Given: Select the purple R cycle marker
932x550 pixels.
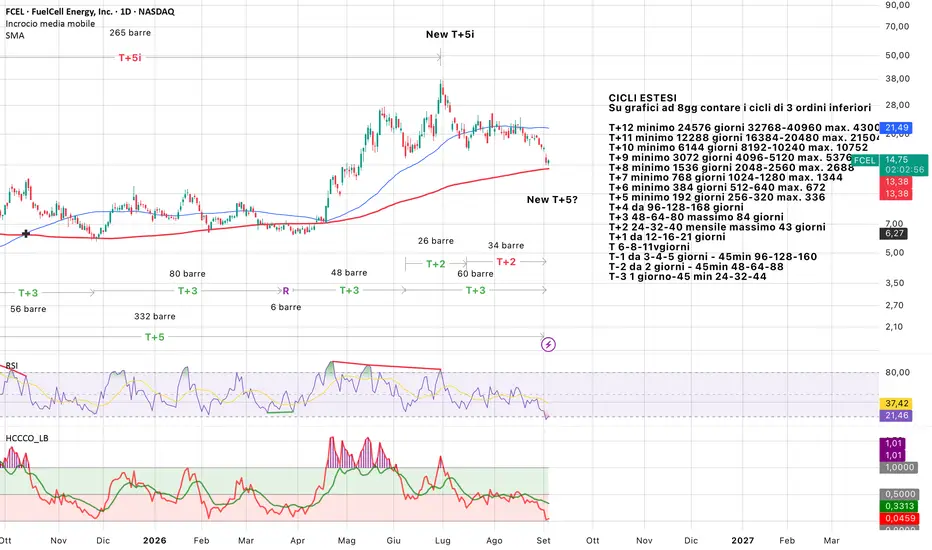Looking at the screenshot, I should click(x=286, y=291).
